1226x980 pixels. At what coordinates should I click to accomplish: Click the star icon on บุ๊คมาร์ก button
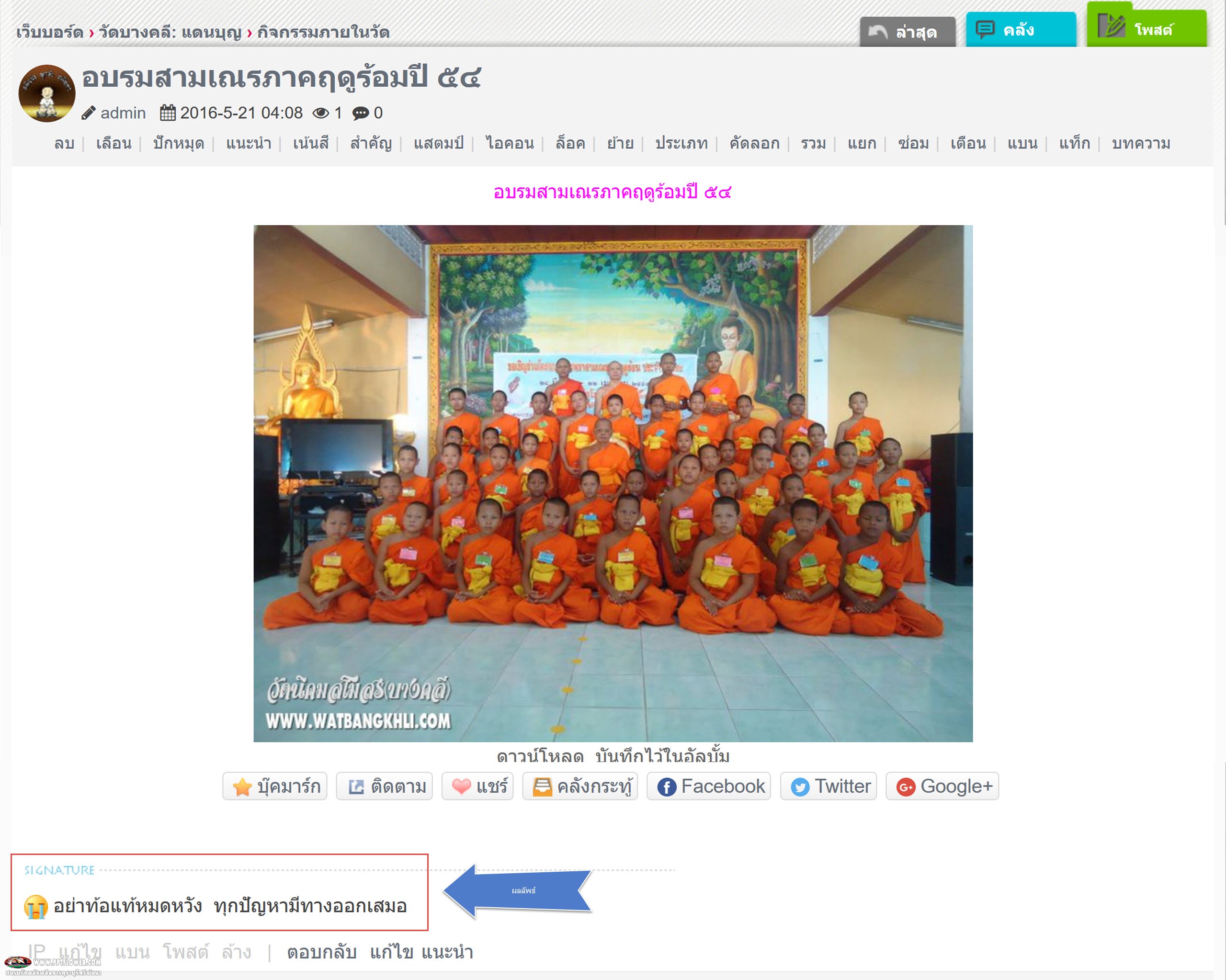coord(242,787)
